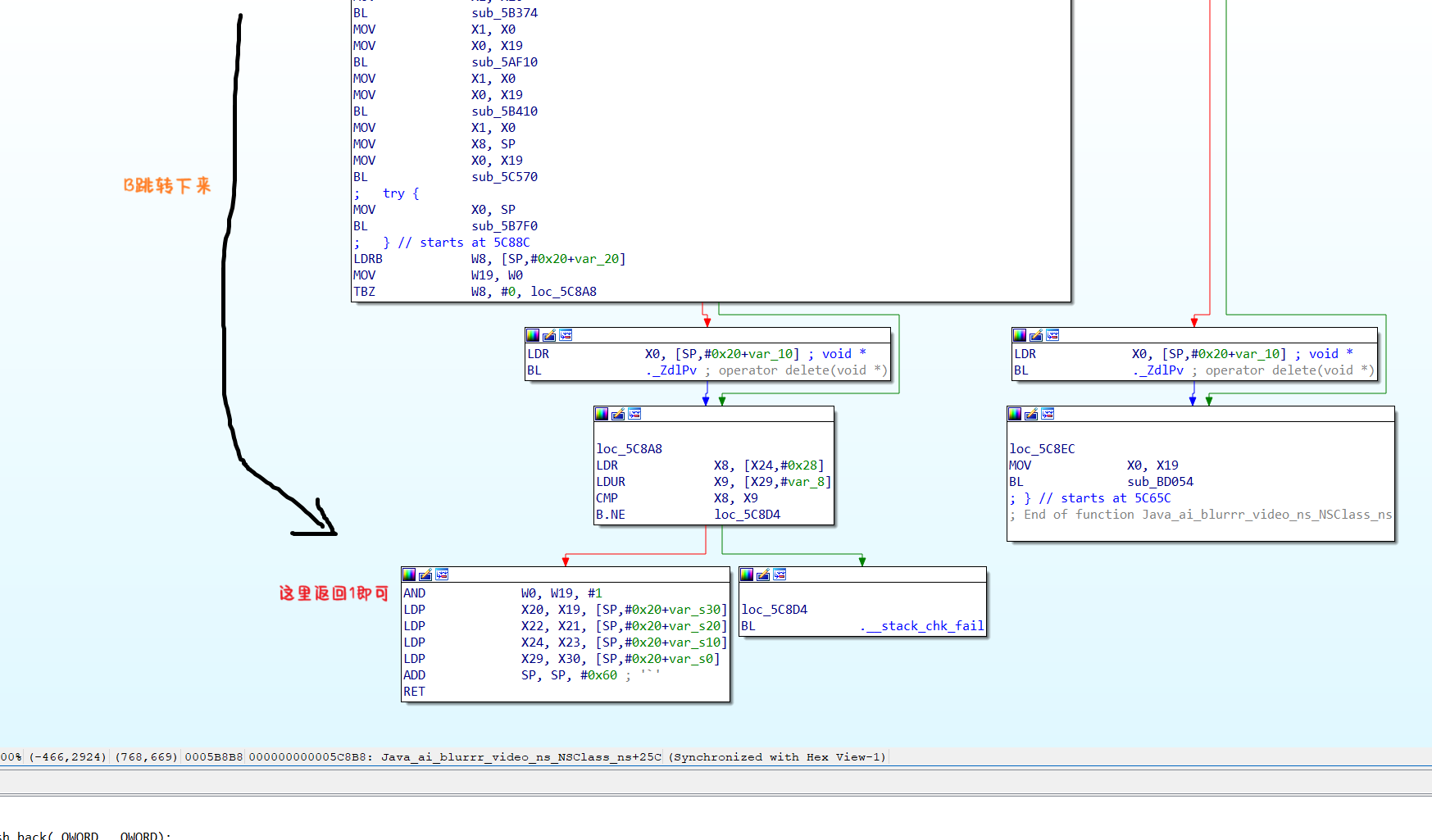Click file offset 0005B8B8 in status bar
1432x840 pixels.
(x=214, y=757)
